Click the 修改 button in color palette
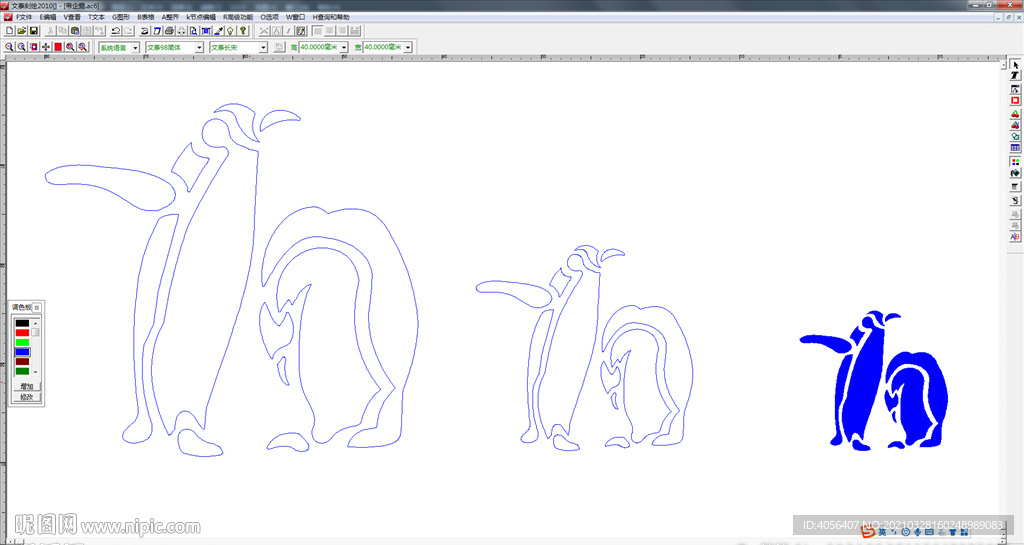Image resolution: width=1024 pixels, height=545 pixels. (26, 397)
